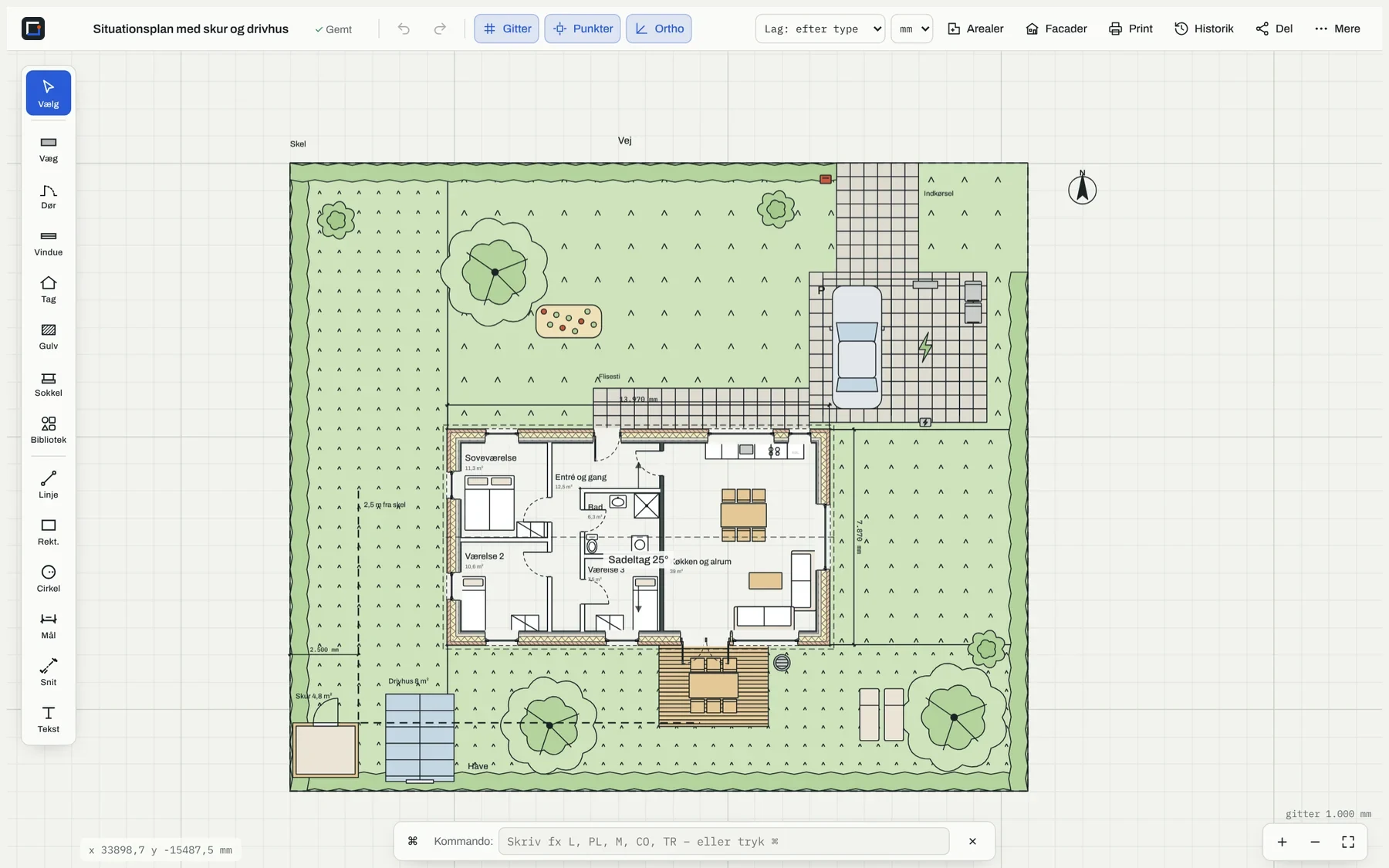The image size is (1389, 868).
Task: Toggle Punkter snap points
Action: pos(583,29)
